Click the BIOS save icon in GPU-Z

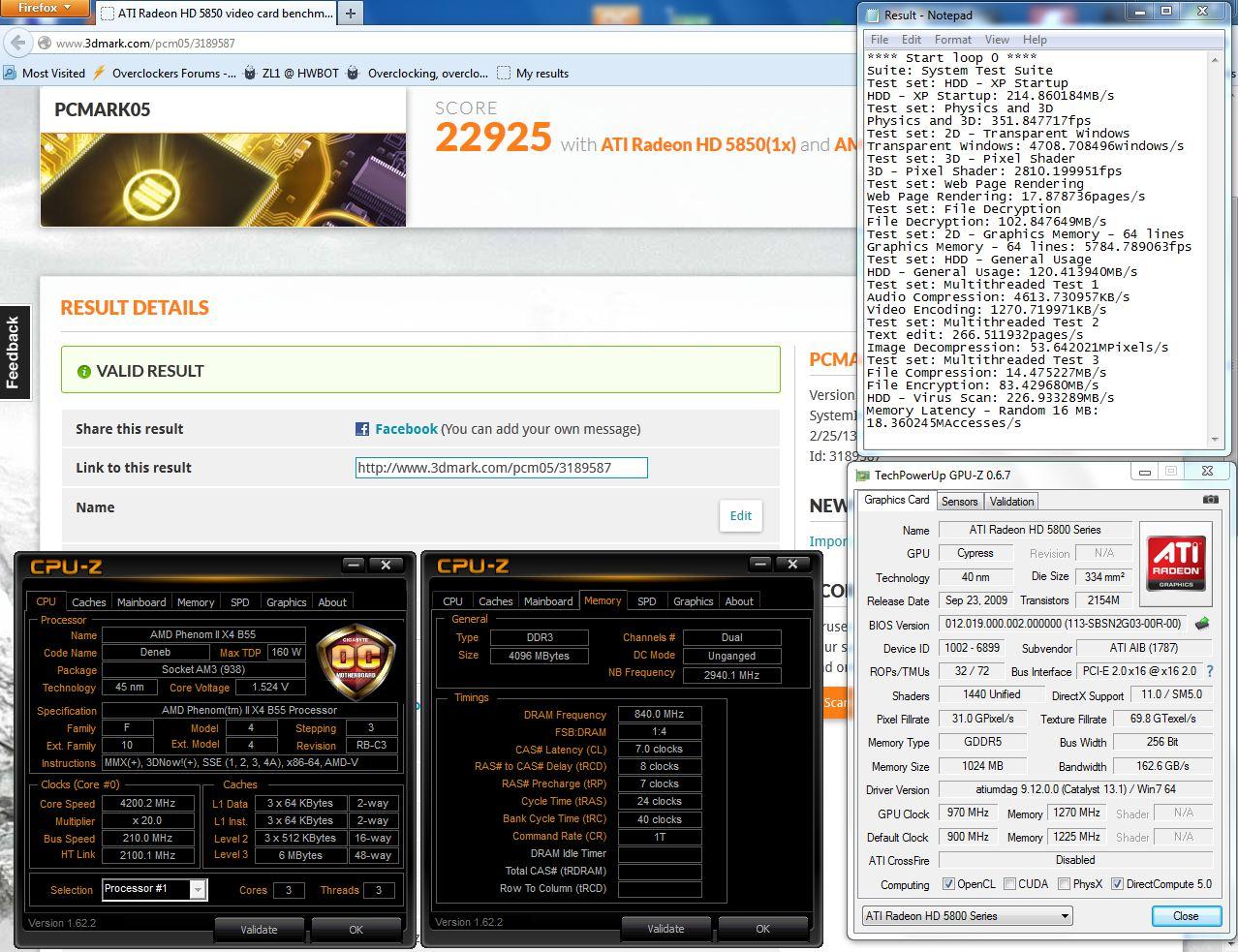point(1203,624)
